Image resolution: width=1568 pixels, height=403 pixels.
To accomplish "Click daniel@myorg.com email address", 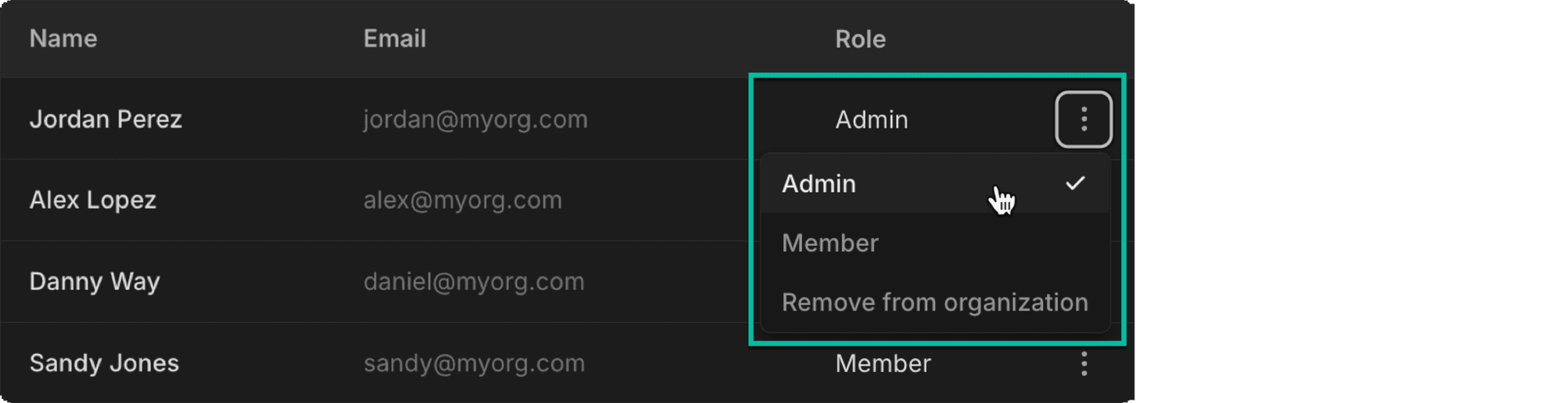I will [474, 281].
